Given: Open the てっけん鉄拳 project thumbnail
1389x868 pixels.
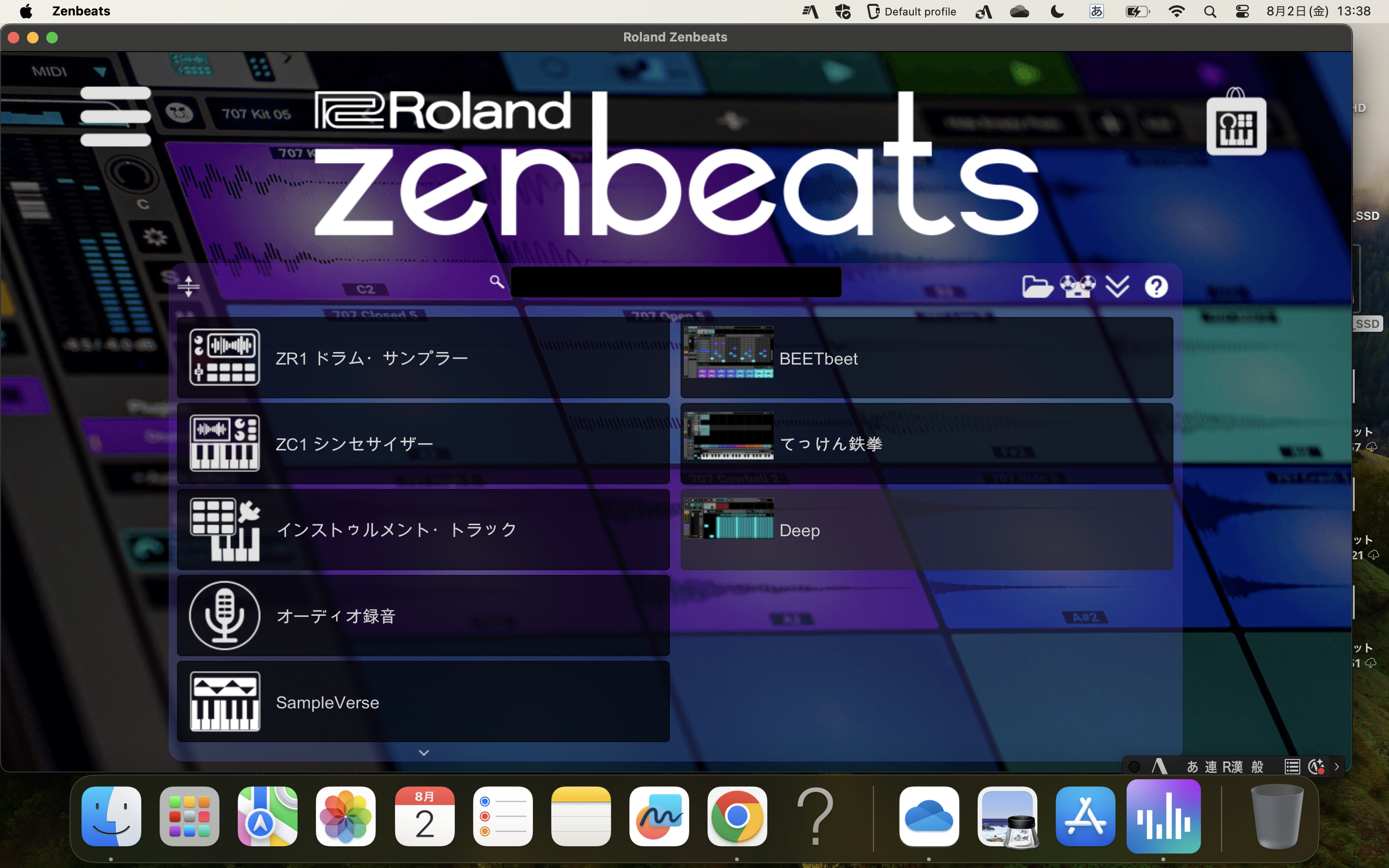Looking at the screenshot, I should tap(728, 436).
